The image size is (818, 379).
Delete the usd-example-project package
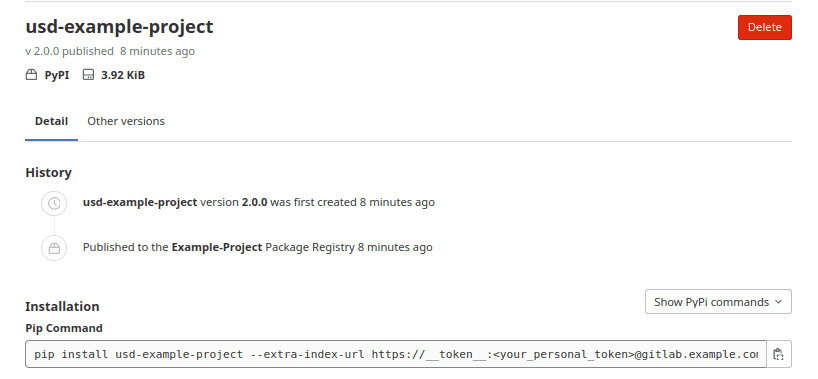[764, 27]
